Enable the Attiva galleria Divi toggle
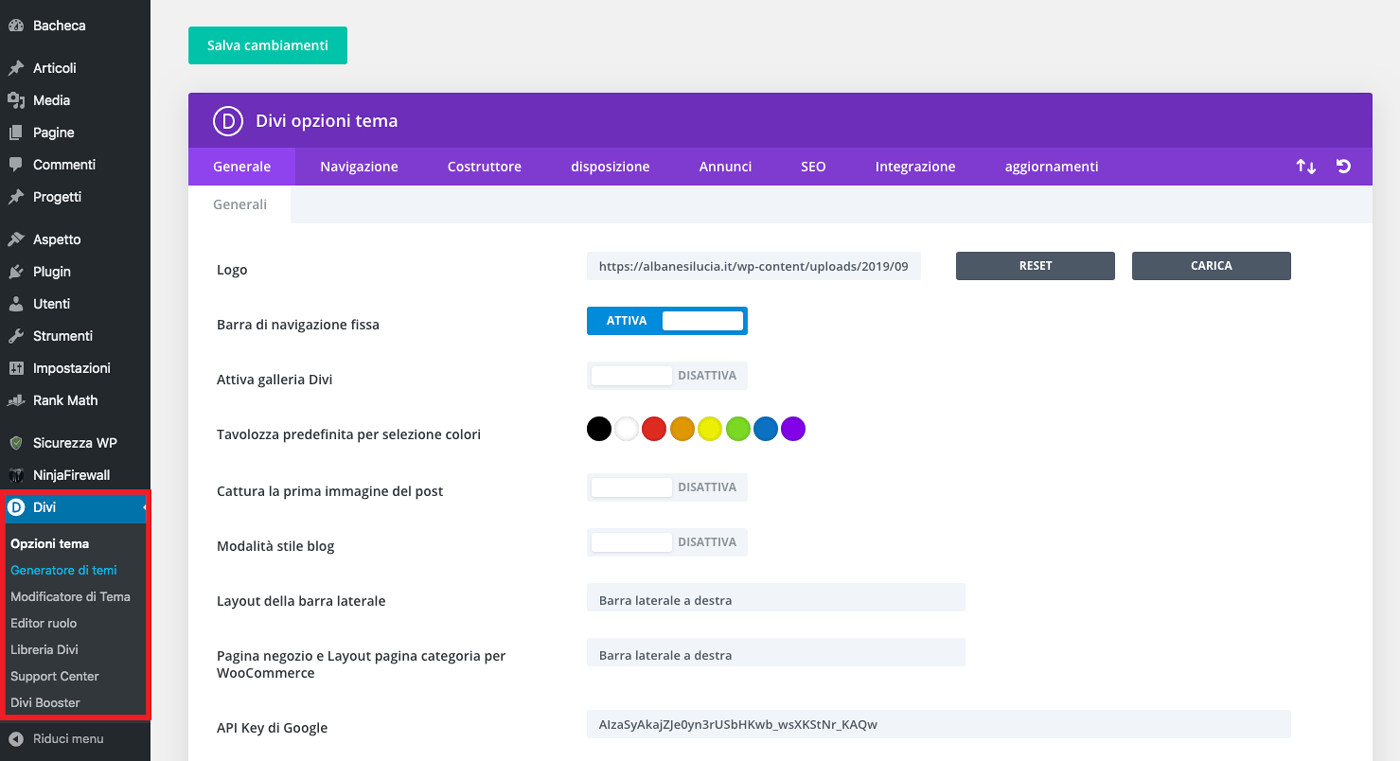The image size is (1400, 761). tap(667, 376)
